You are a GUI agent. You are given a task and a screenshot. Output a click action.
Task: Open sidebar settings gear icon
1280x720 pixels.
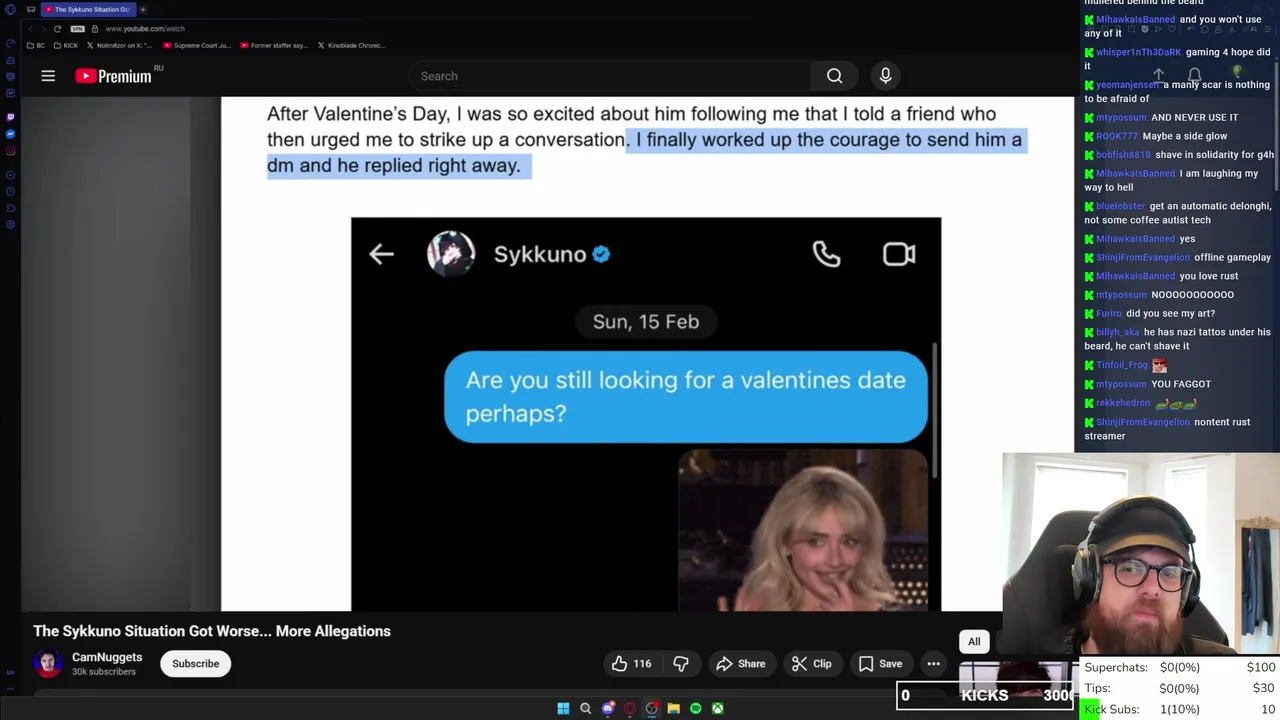(11, 225)
